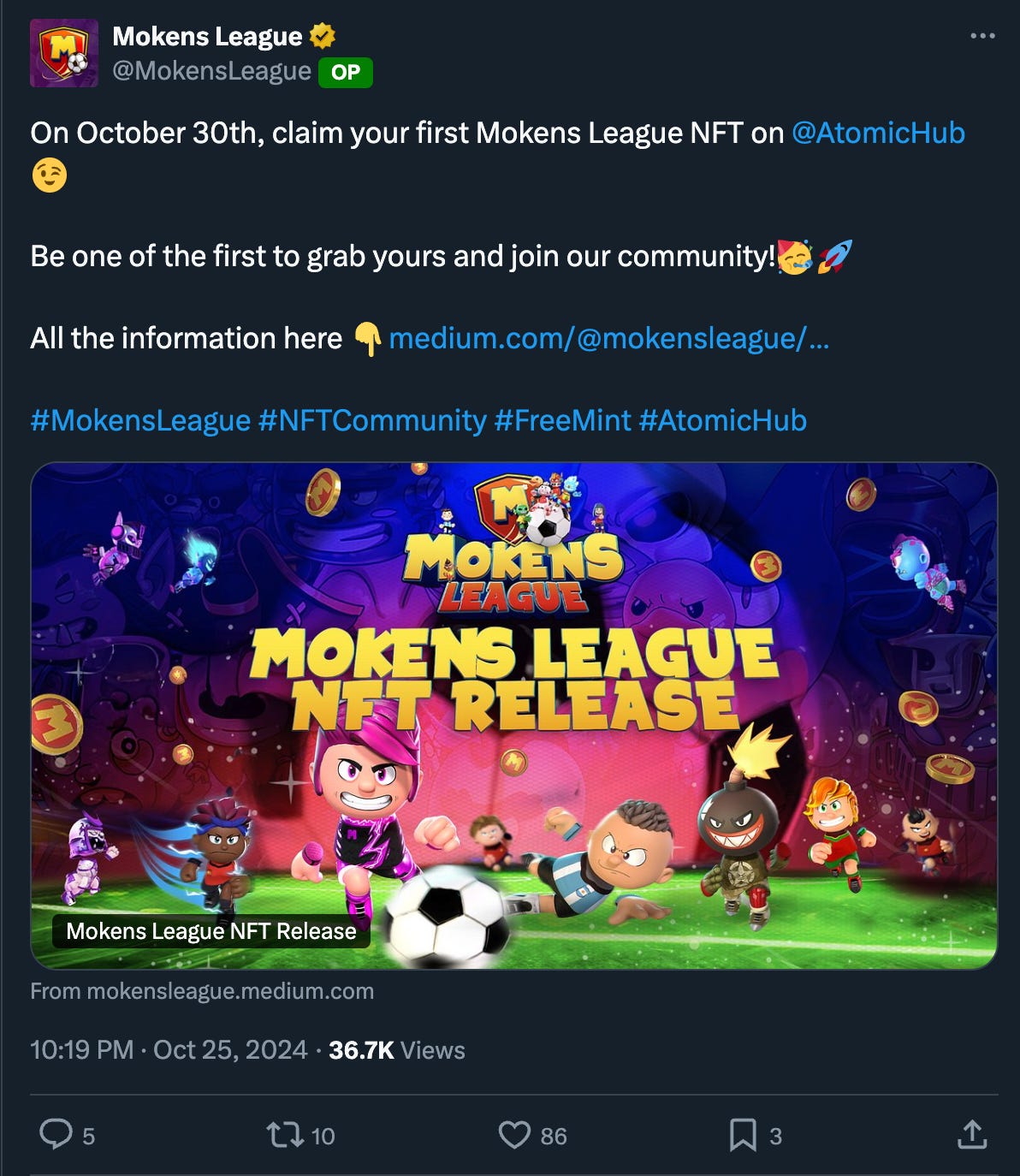Viewport: 1020px width, 1176px height.
Task: Click the @MokensLeague handle
Action: pos(211,71)
